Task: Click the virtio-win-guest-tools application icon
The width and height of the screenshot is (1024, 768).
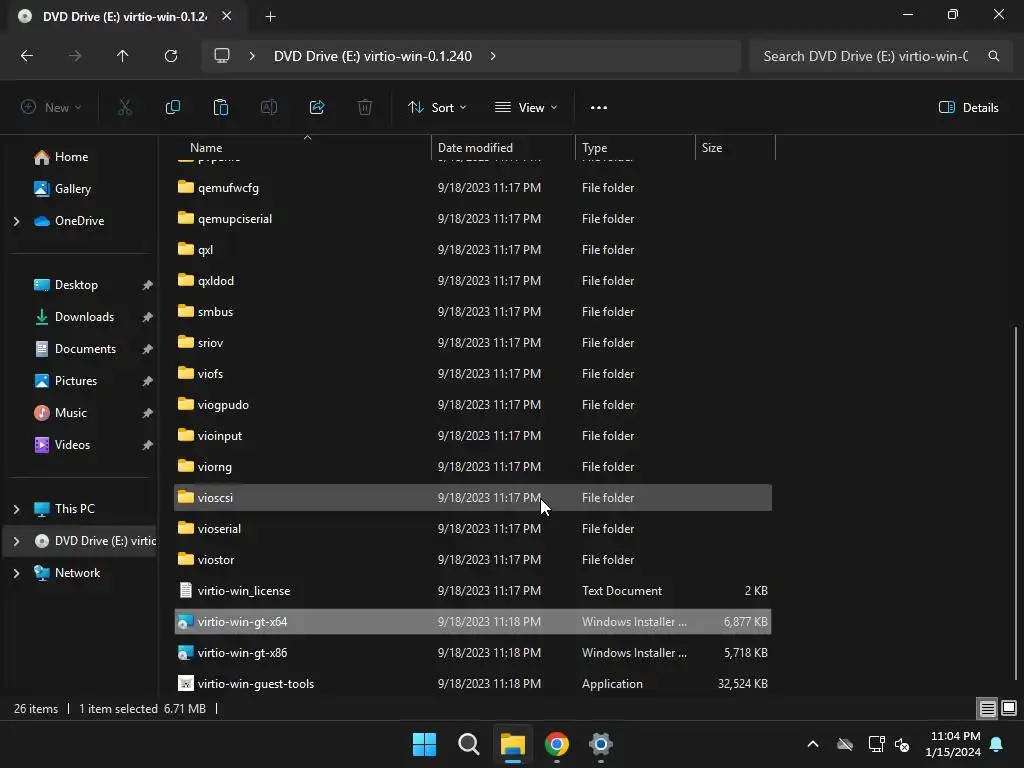Action: tap(185, 684)
